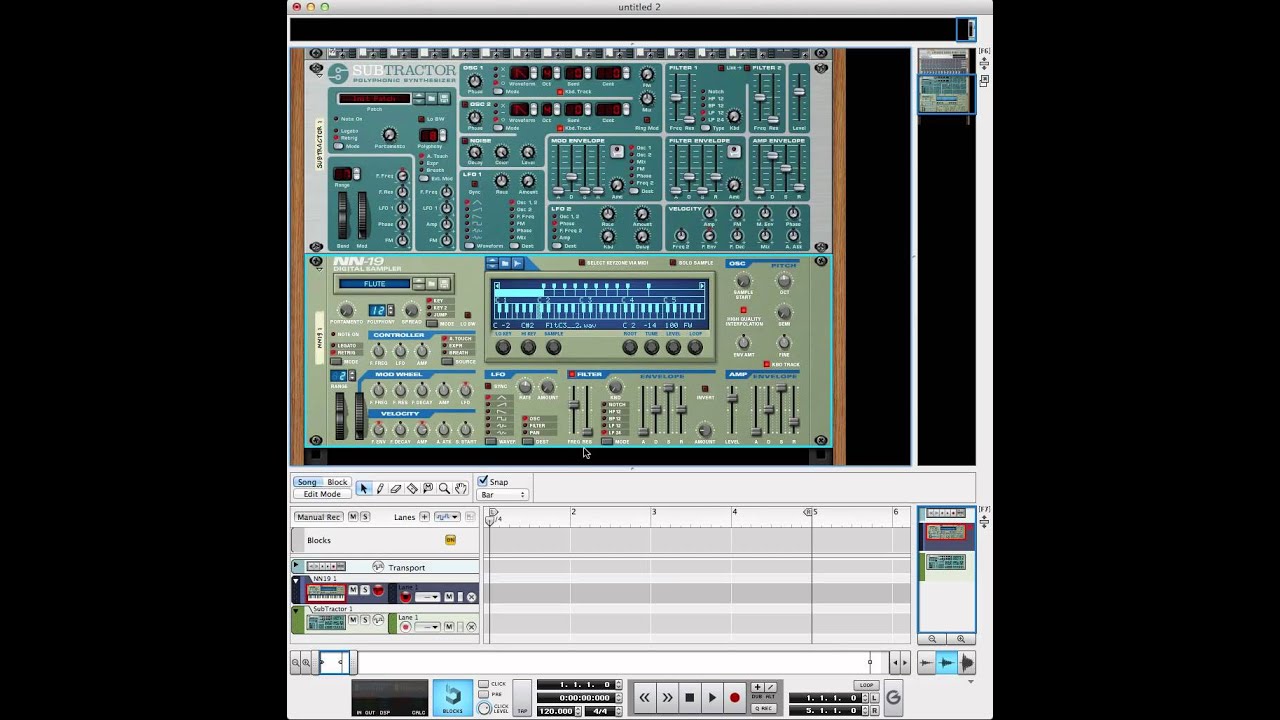Viewport: 1280px width, 720px height.
Task: Zoom in sequencer overview vertically
Action: 961,639
